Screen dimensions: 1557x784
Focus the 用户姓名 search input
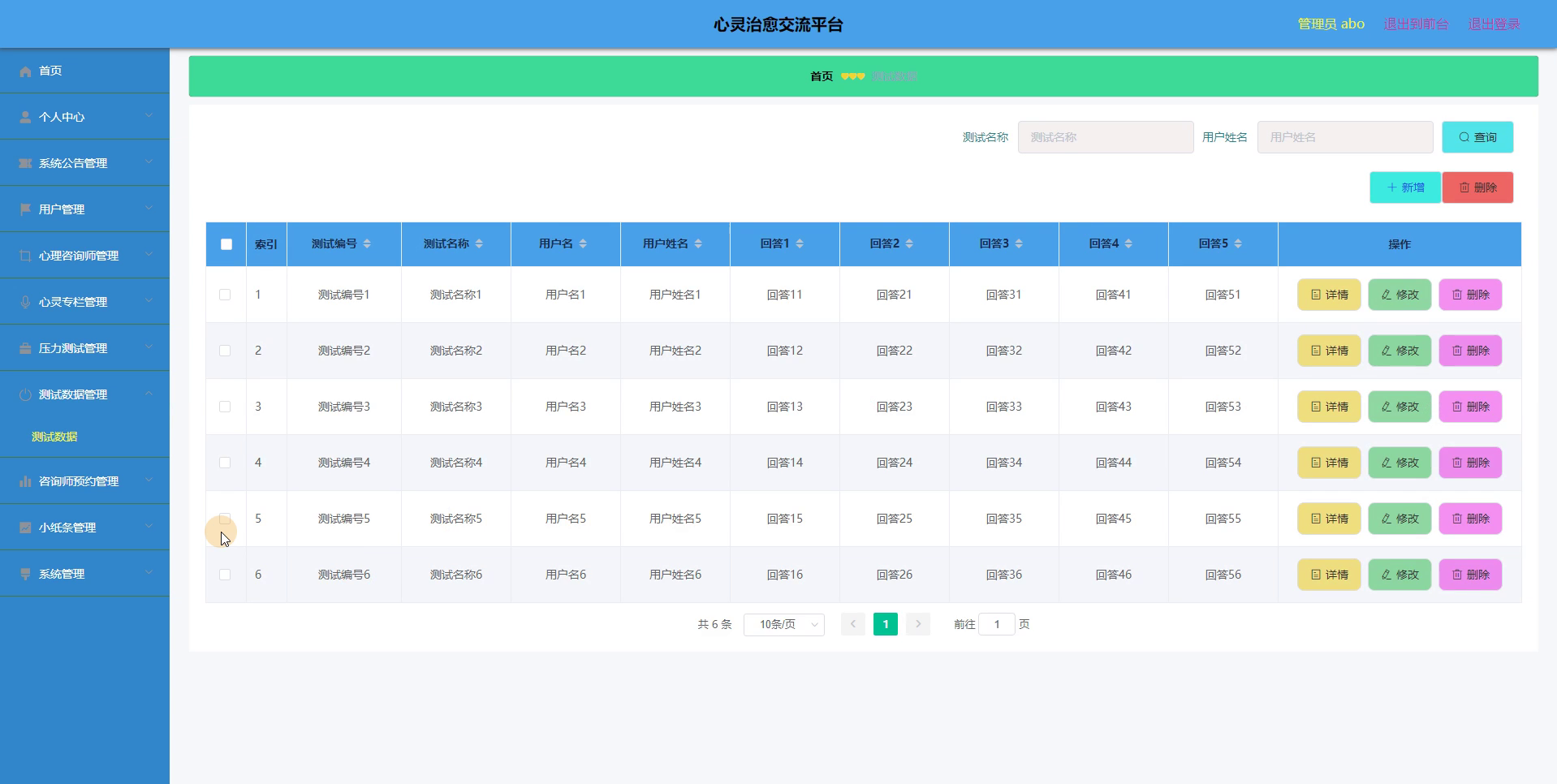[1345, 137]
